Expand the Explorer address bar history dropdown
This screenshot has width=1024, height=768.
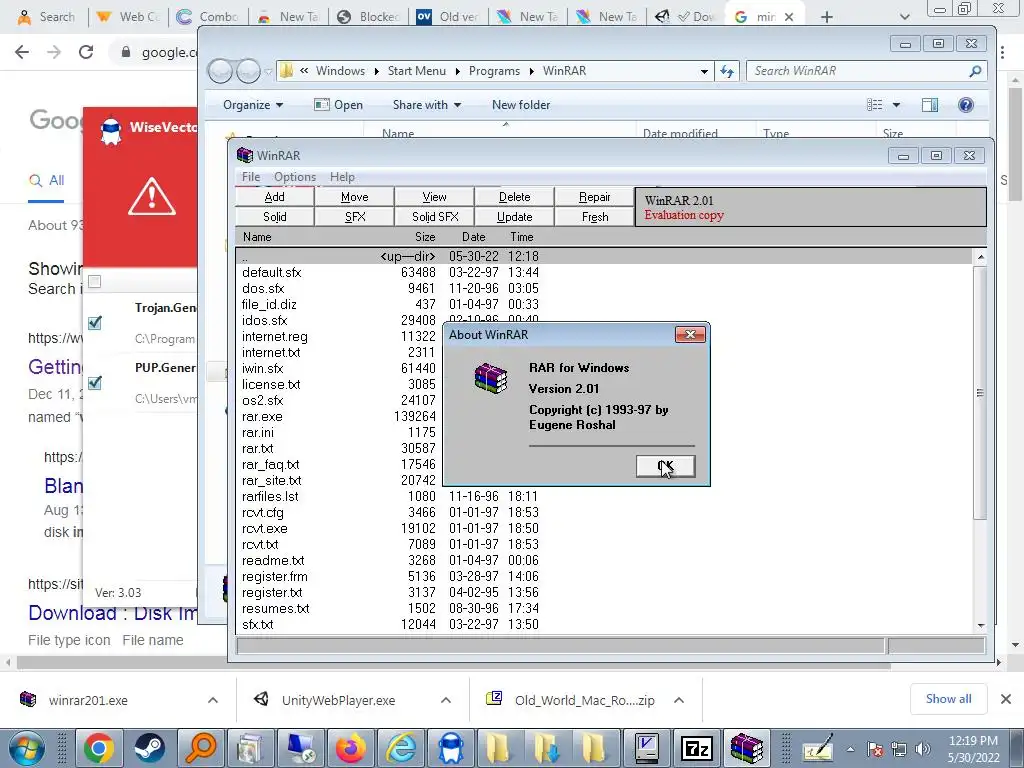point(704,71)
